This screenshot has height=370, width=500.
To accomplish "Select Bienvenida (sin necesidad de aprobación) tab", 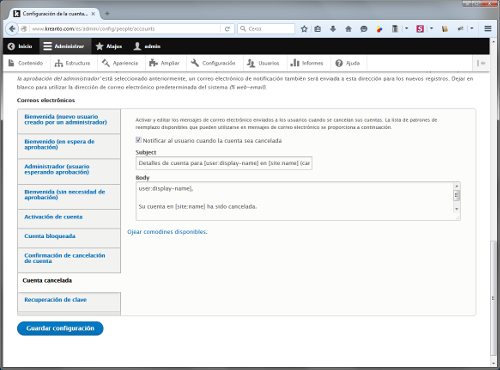I will pyautogui.click(x=69, y=197).
